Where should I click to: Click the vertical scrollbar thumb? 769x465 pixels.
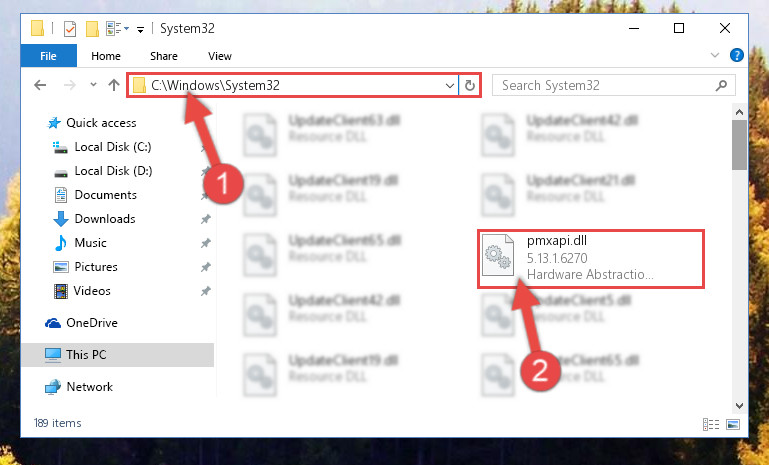click(x=739, y=145)
